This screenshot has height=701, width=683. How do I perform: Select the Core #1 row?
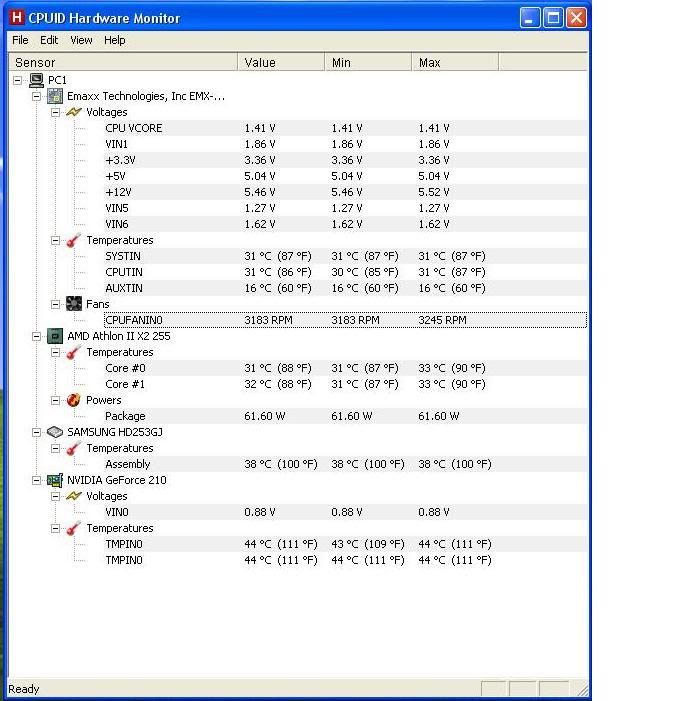(x=345, y=384)
